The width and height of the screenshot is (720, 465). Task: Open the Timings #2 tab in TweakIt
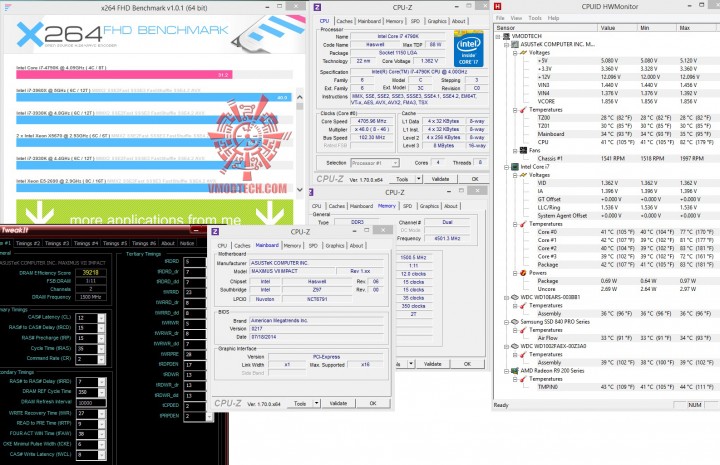coord(28,243)
